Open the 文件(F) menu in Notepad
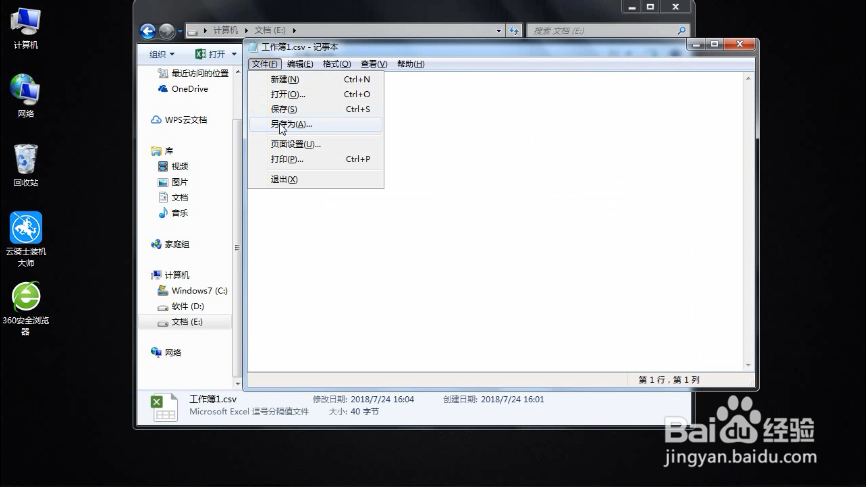This screenshot has width=866, height=487. tap(265, 64)
